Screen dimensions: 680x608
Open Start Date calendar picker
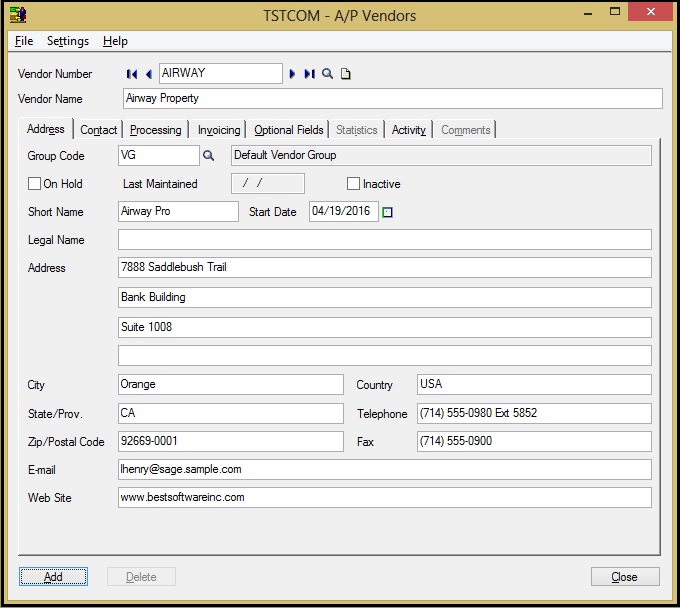(387, 212)
